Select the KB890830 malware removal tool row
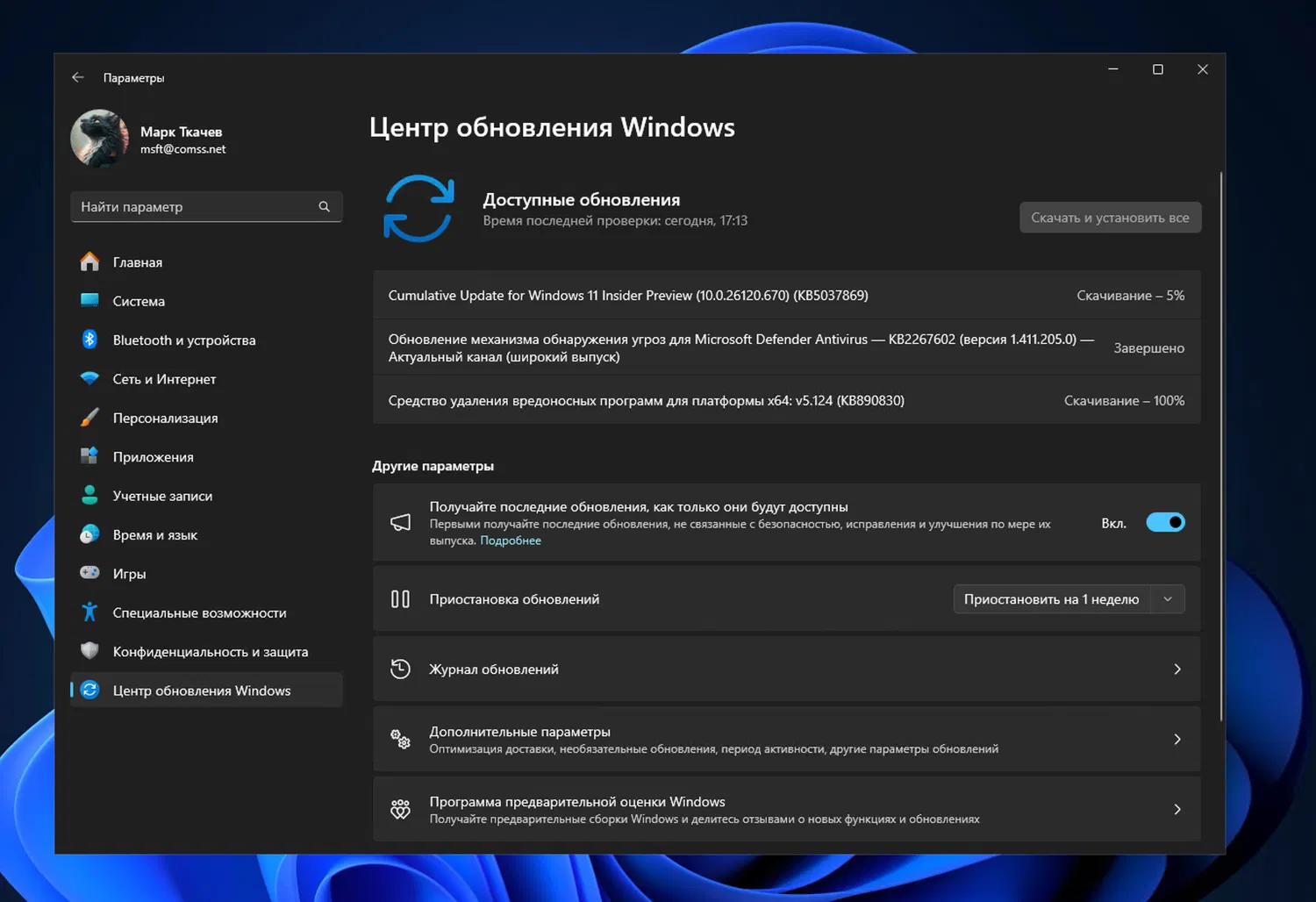This screenshot has height=902, width=1316. pos(787,401)
